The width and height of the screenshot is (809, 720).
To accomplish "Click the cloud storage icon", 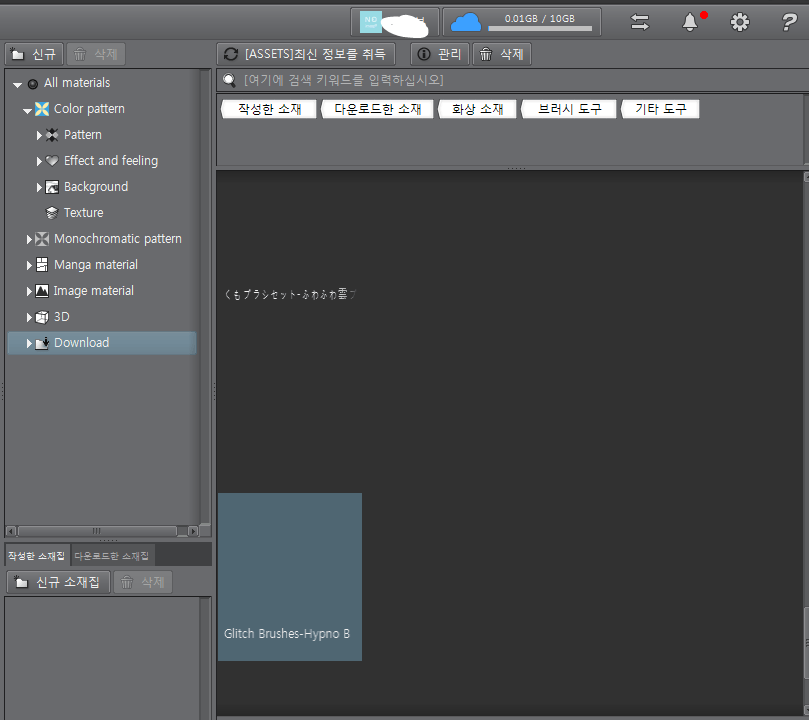I will click(465, 21).
